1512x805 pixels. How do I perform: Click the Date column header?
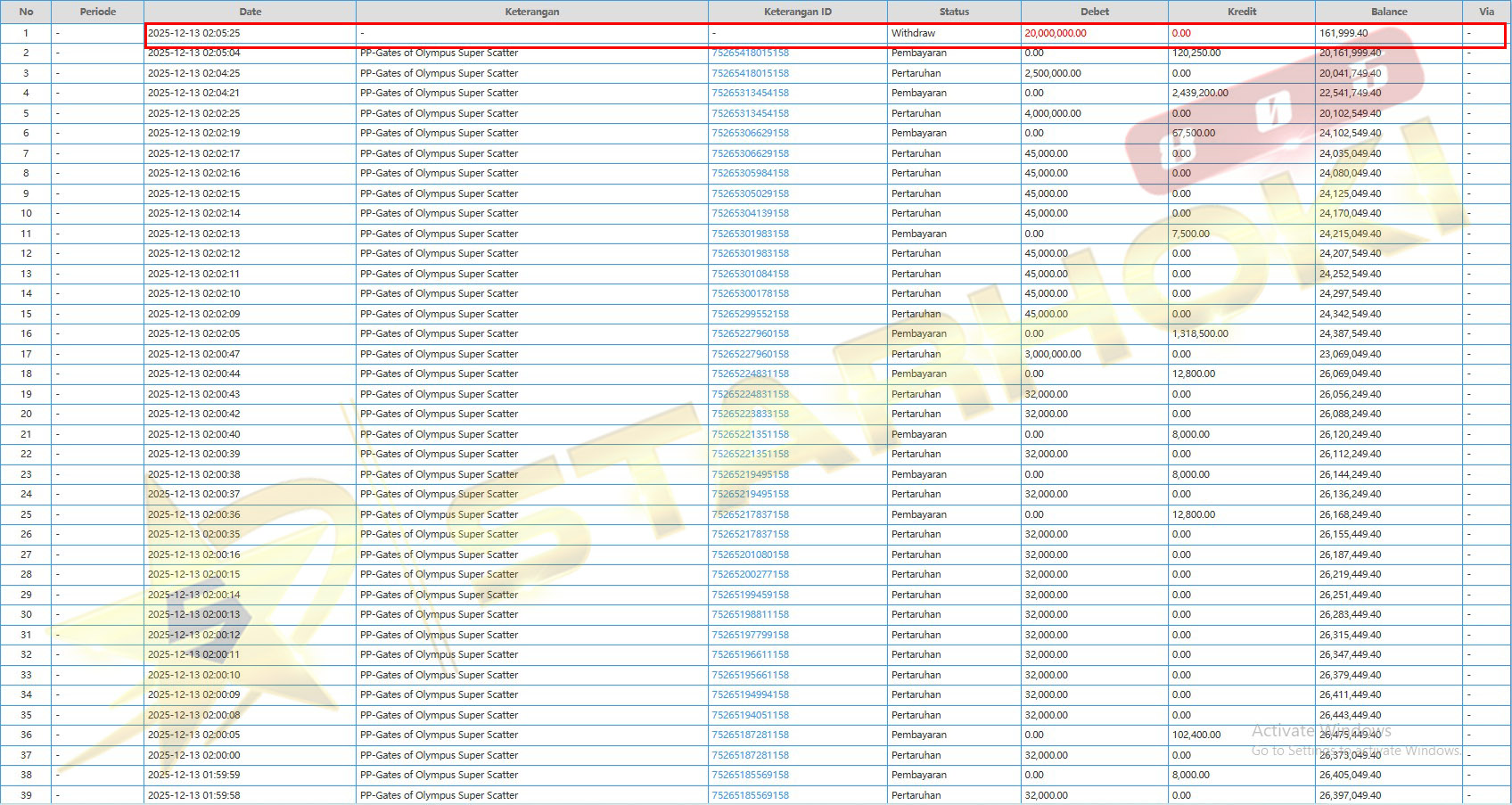[250, 12]
